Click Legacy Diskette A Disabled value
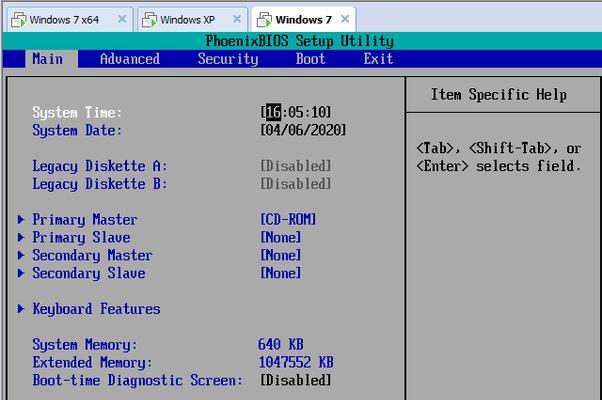The width and height of the screenshot is (602, 400). (296, 166)
